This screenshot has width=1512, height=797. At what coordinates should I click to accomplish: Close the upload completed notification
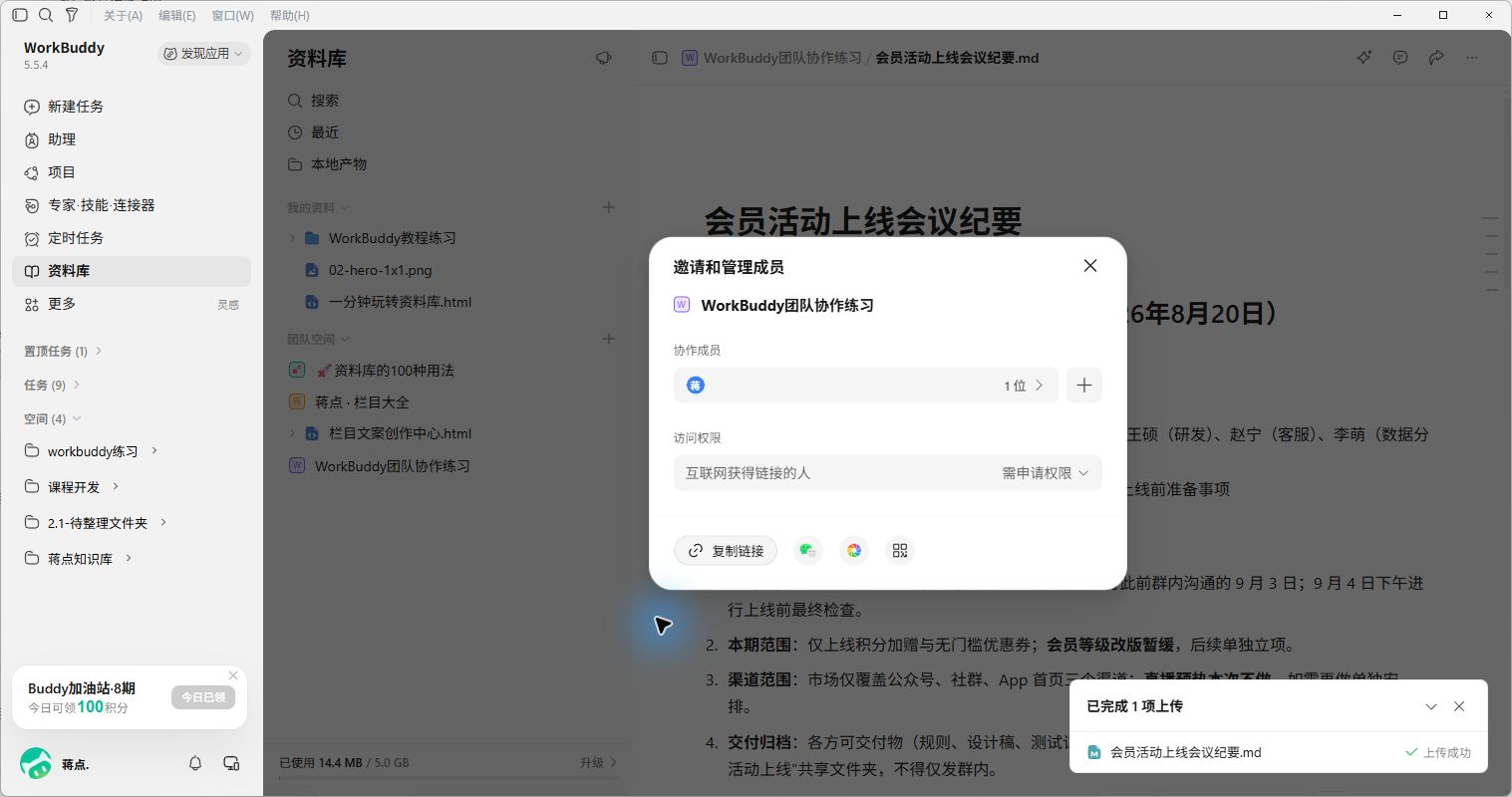pos(1459,706)
